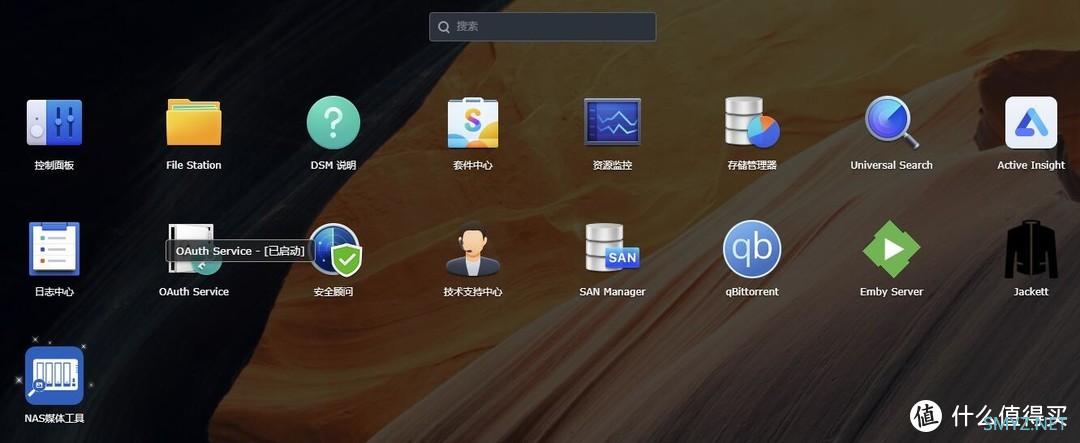Click the NAS媒体工具 label text
This screenshot has width=1080, height=443.
(x=54, y=419)
